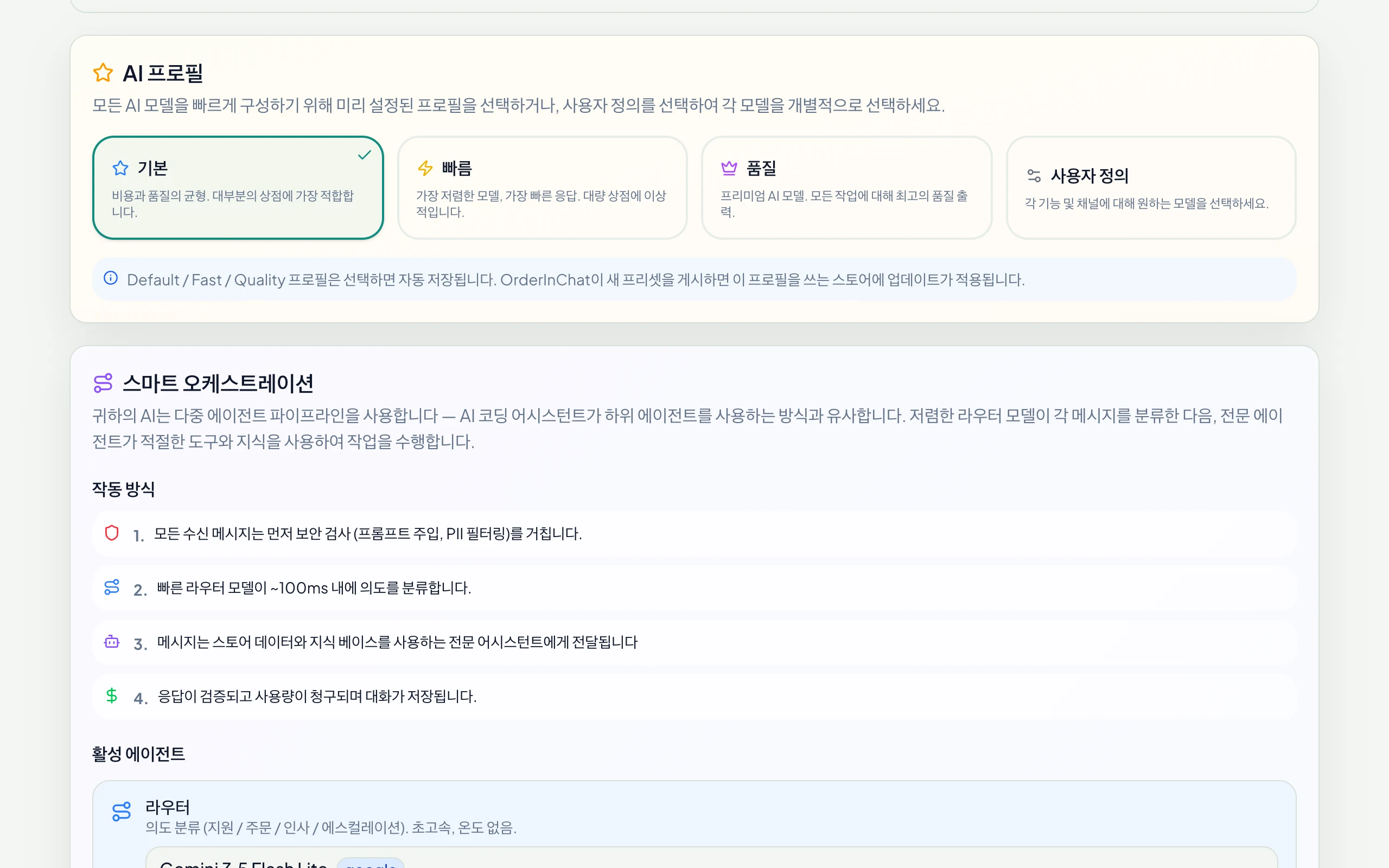Click the 품질 card description 프리미엄 AI 모델
The image size is (1389, 868).
tap(844, 204)
